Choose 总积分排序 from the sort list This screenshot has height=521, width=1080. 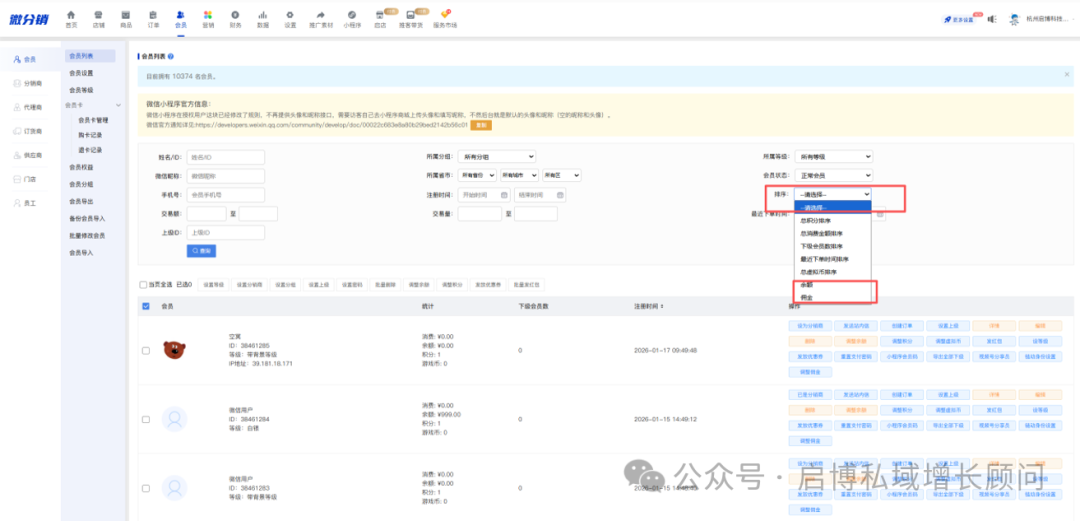click(x=818, y=220)
